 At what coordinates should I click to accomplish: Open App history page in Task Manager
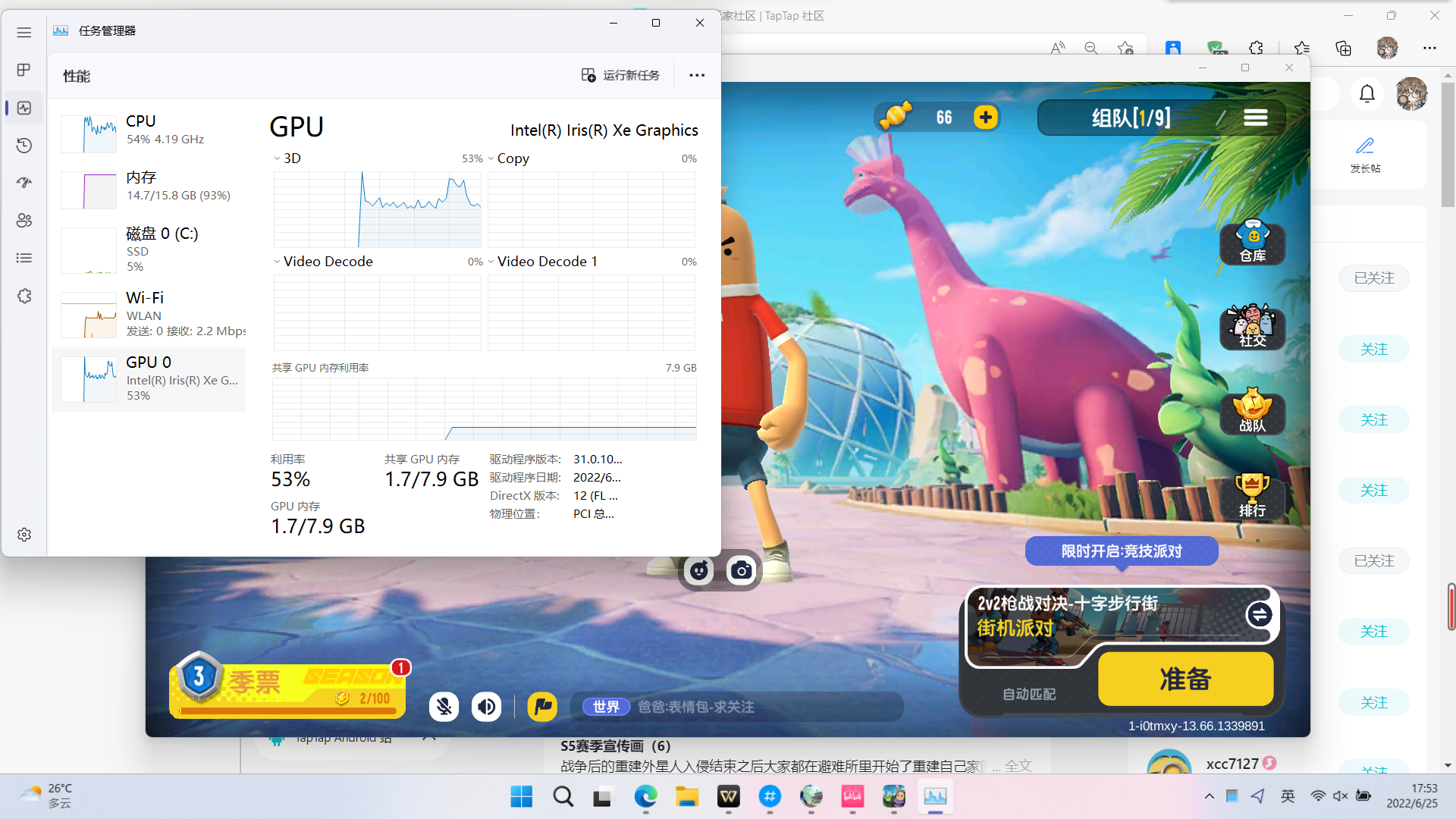click(24, 145)
